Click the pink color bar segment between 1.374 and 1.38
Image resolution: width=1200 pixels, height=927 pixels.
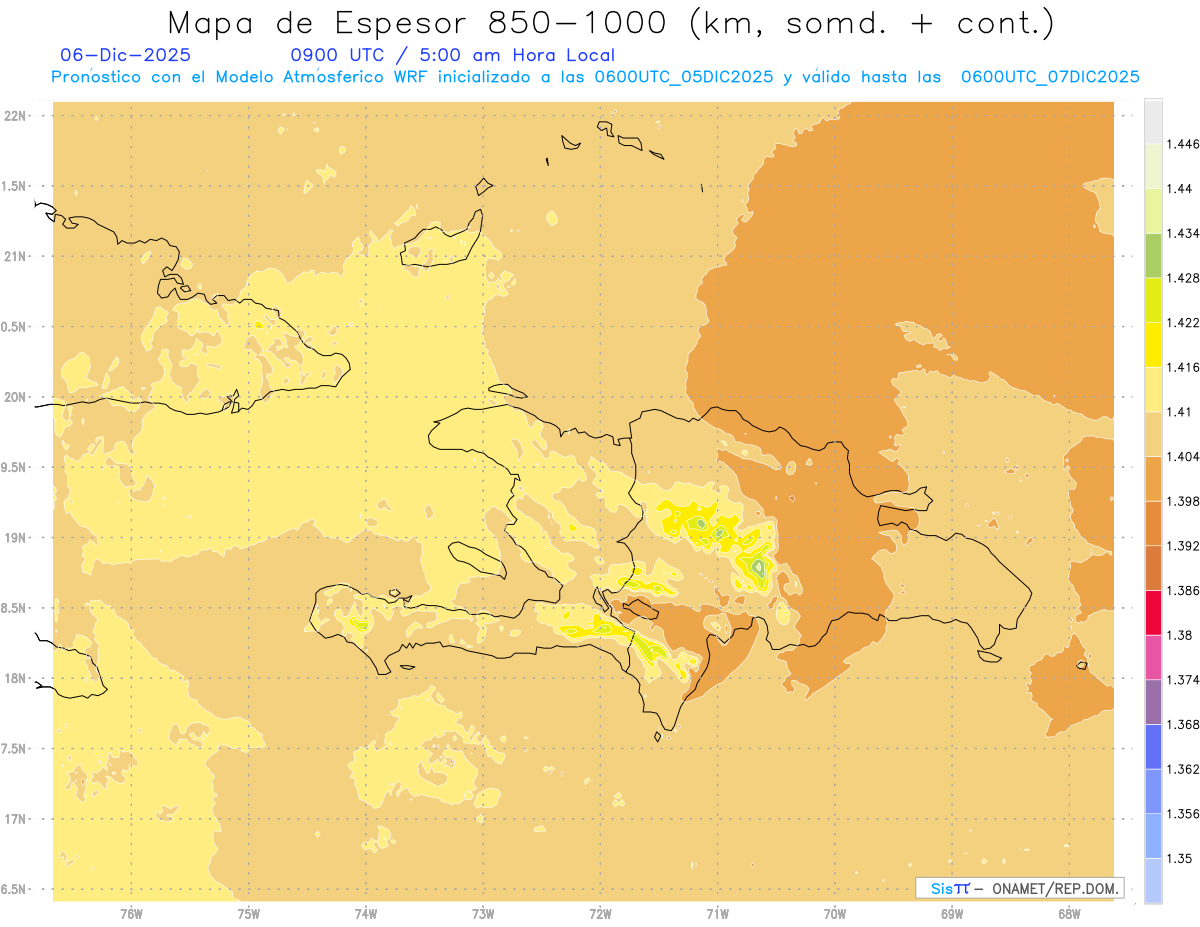1153,657
